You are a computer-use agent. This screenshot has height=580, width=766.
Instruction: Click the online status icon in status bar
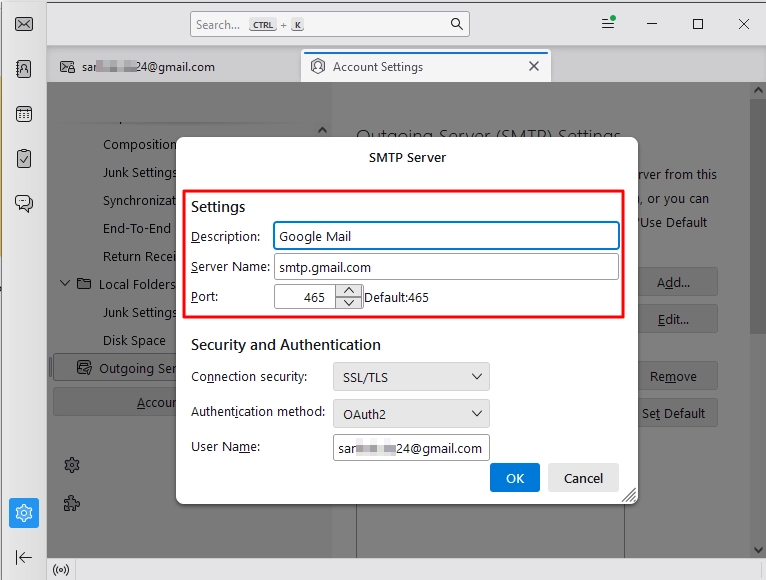[x=61, y=570]
